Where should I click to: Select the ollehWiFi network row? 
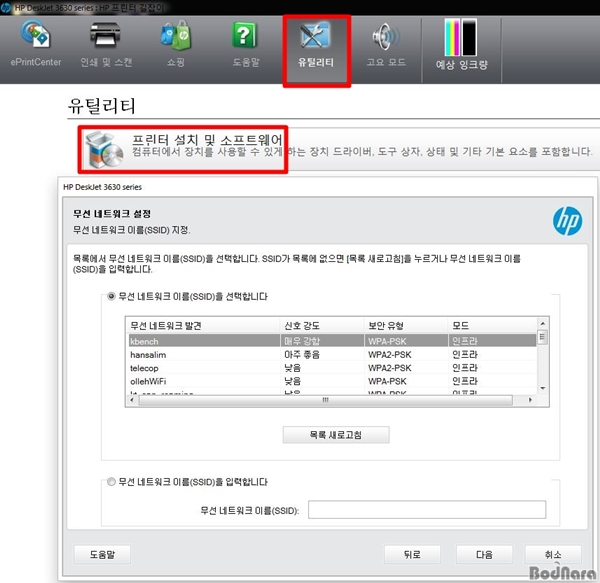331,381
